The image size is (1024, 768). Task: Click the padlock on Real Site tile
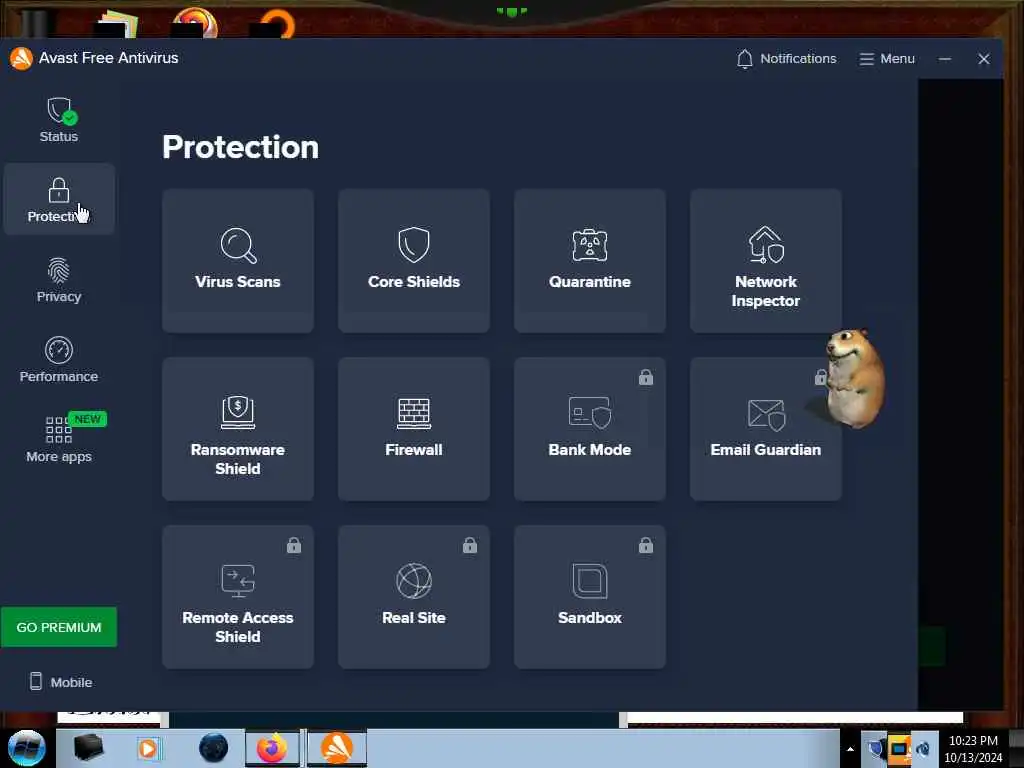470,545
